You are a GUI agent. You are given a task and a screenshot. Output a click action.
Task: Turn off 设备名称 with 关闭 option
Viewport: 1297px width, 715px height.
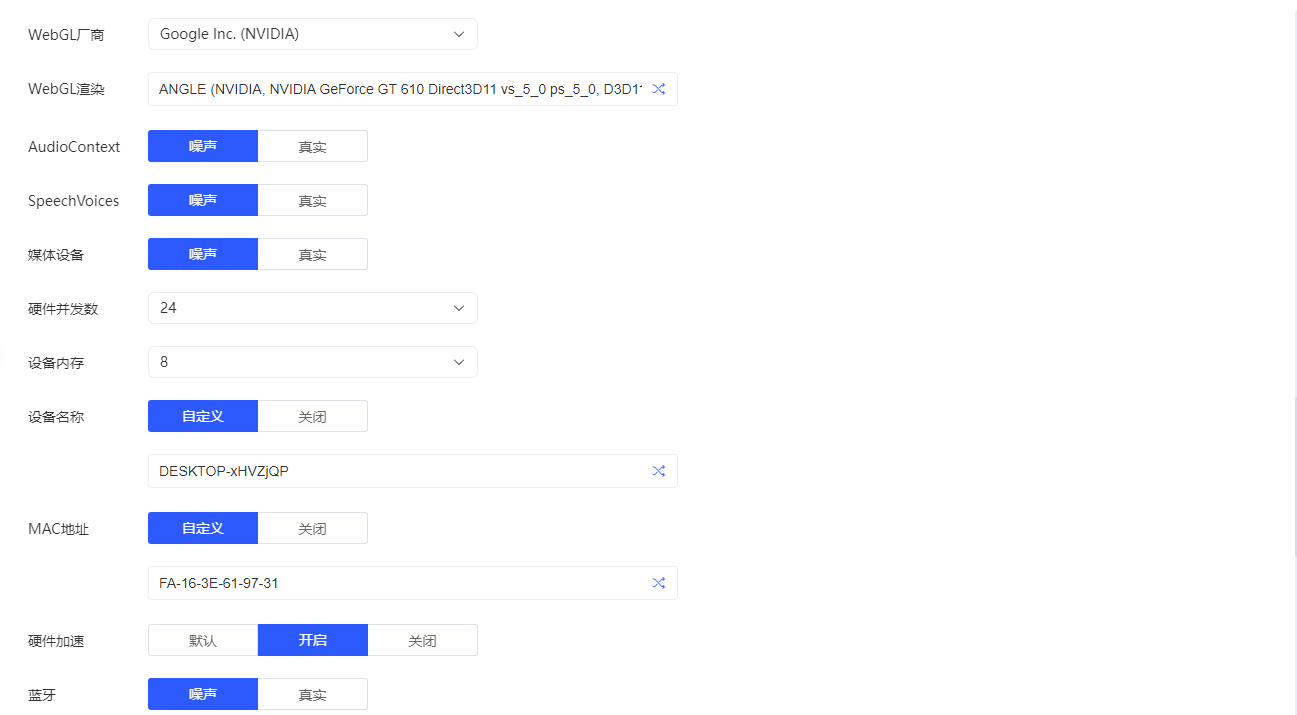[312, 416]
